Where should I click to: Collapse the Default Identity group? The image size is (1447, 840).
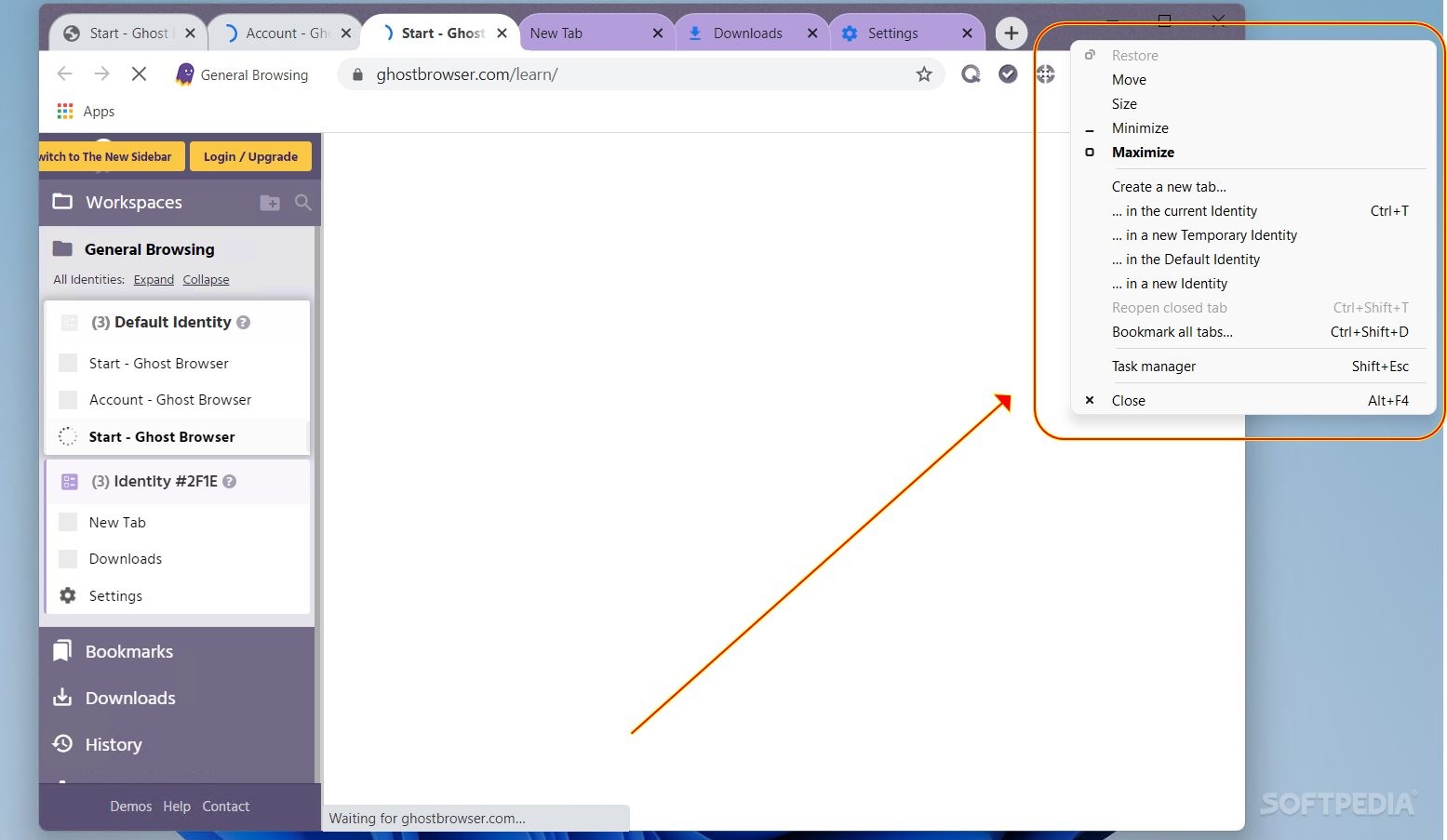coord(177,323)
